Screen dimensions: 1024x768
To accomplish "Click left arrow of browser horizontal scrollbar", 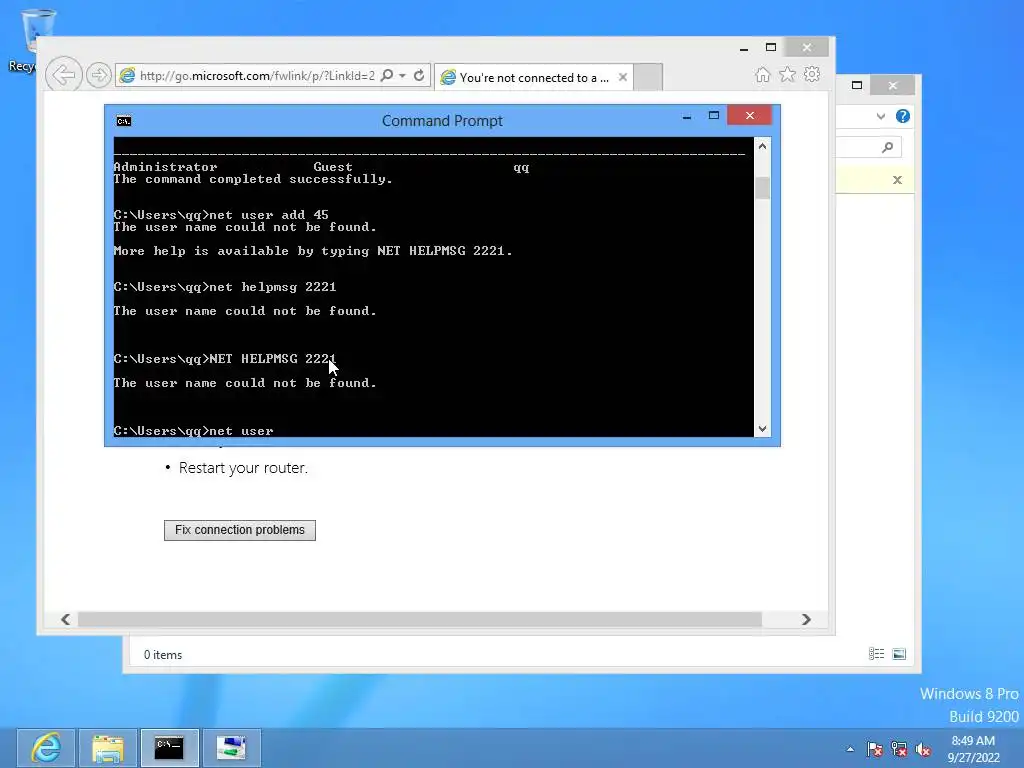I will click(x=65, y=619).
